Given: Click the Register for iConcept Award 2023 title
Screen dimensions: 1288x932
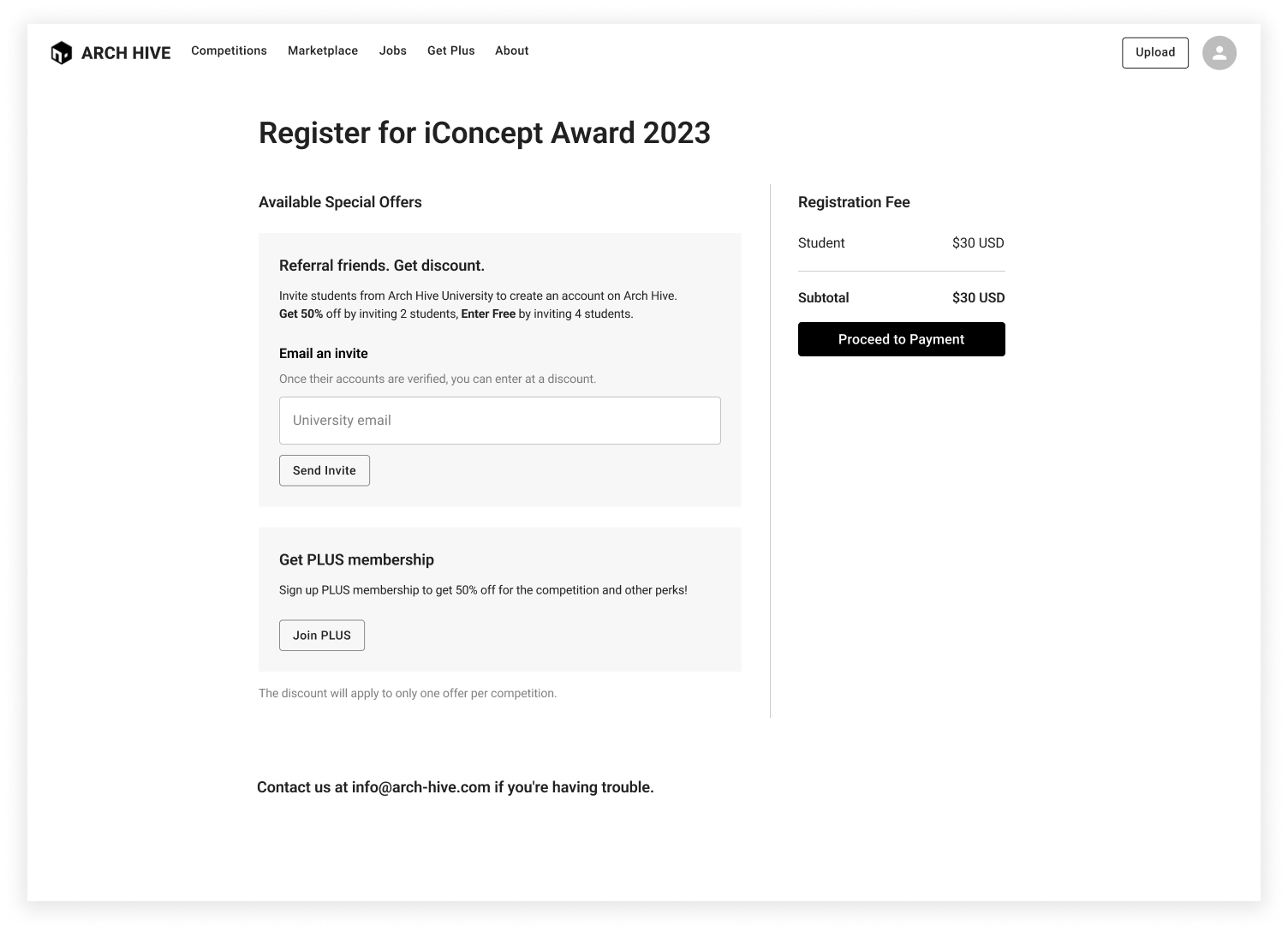Looking at the screenshot, I should tap(485, 133).
